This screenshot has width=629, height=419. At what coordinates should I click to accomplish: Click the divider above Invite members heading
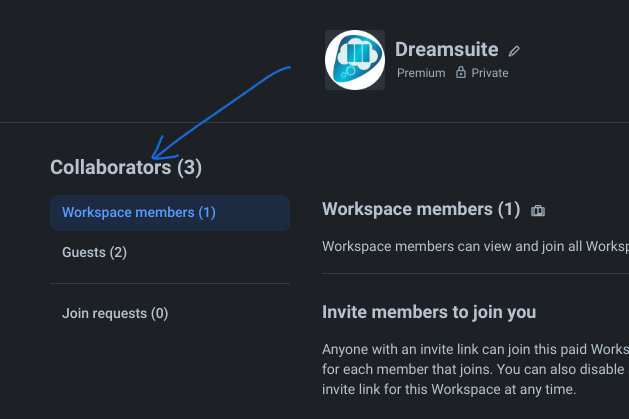475,273
